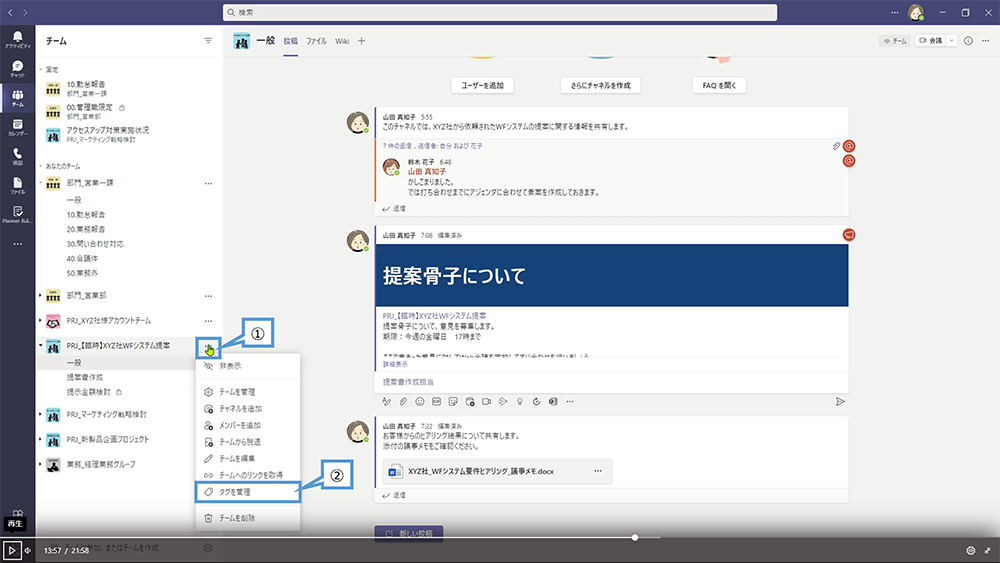Click the schedule meeting icon in compose toolbar
Viewport: 1000px width, 563px height.
(470, 402)
